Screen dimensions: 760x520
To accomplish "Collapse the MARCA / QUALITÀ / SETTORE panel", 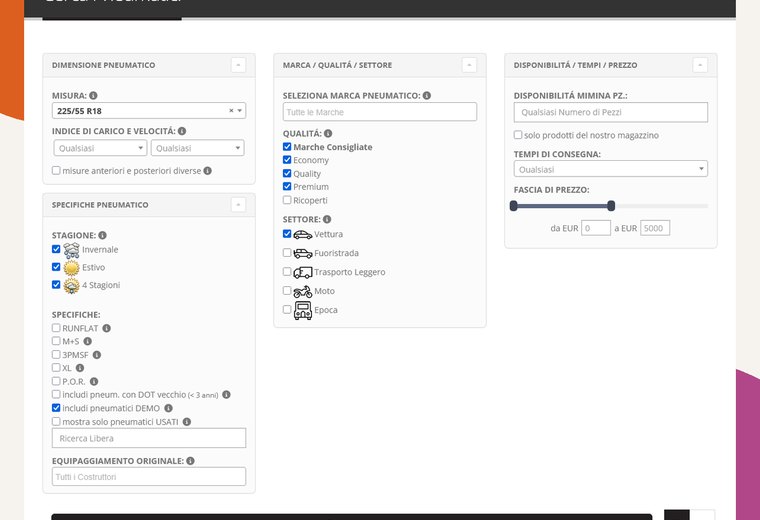I will 469,65.
